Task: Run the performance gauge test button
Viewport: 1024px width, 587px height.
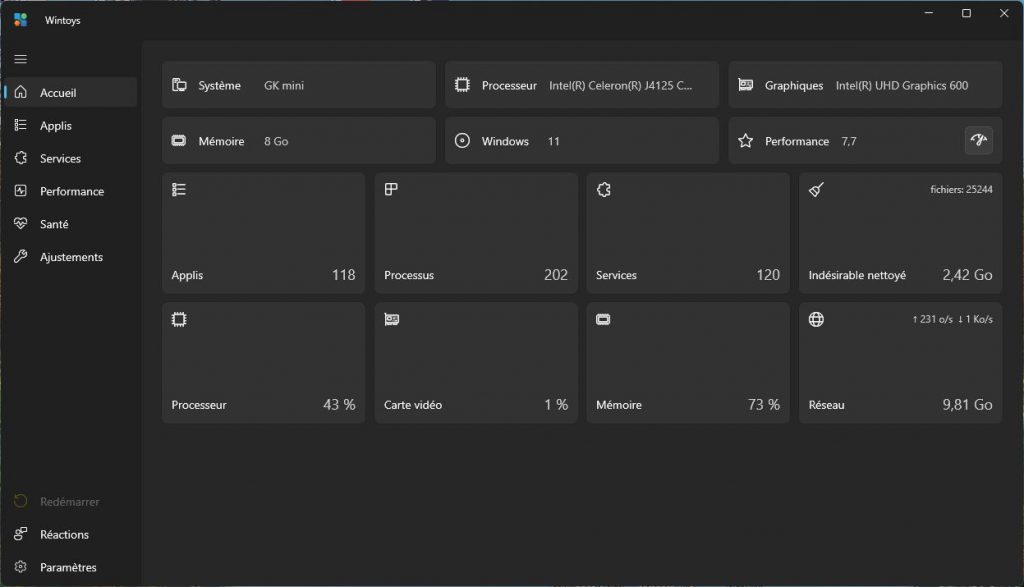Action: click(x=978, y=140)
